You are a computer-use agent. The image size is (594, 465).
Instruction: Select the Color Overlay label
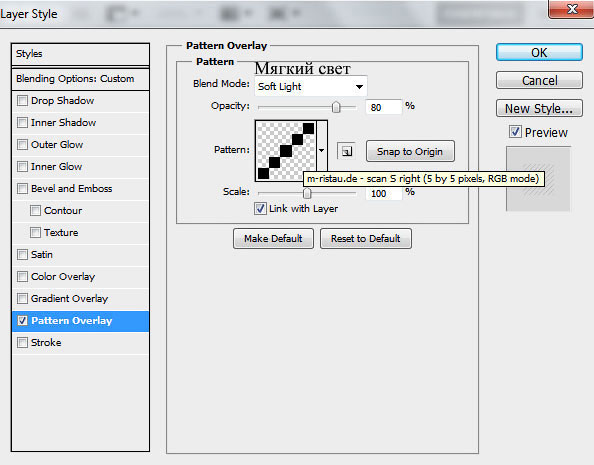[x=63, y=277]
